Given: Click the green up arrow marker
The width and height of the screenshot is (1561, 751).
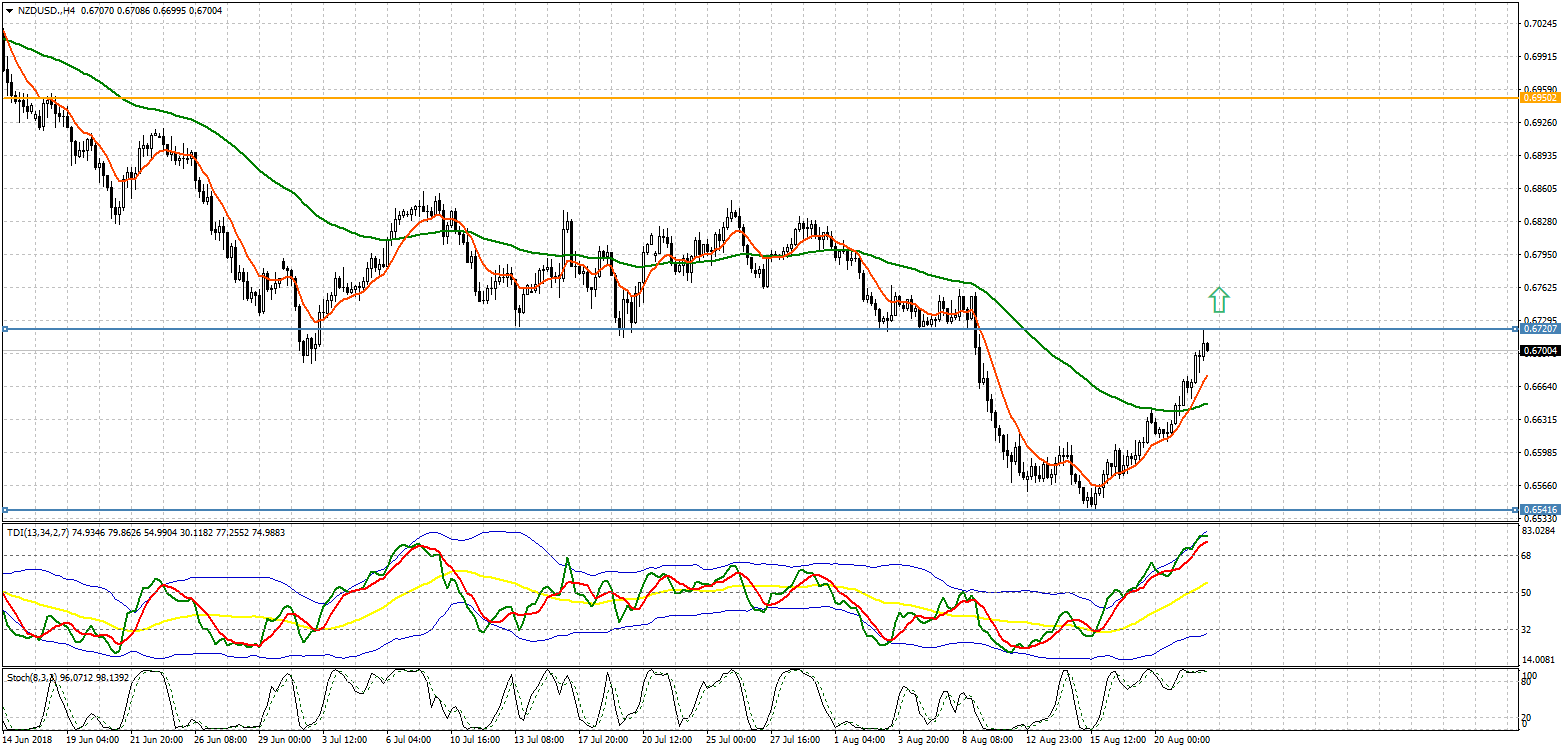Looking at the screenshot, I should [1218, 299].
